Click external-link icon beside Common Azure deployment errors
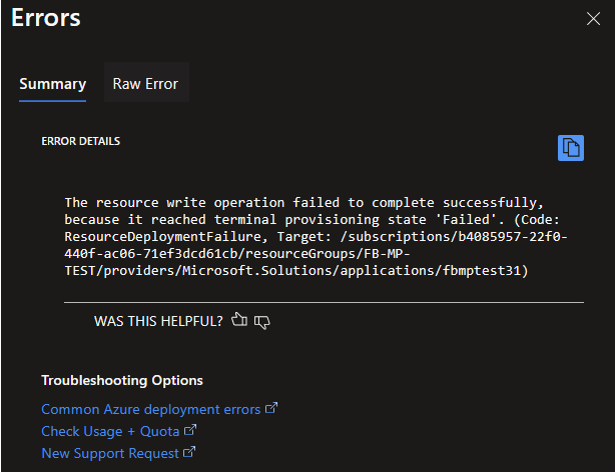616x472 pixels. click(x=270, y=409)
